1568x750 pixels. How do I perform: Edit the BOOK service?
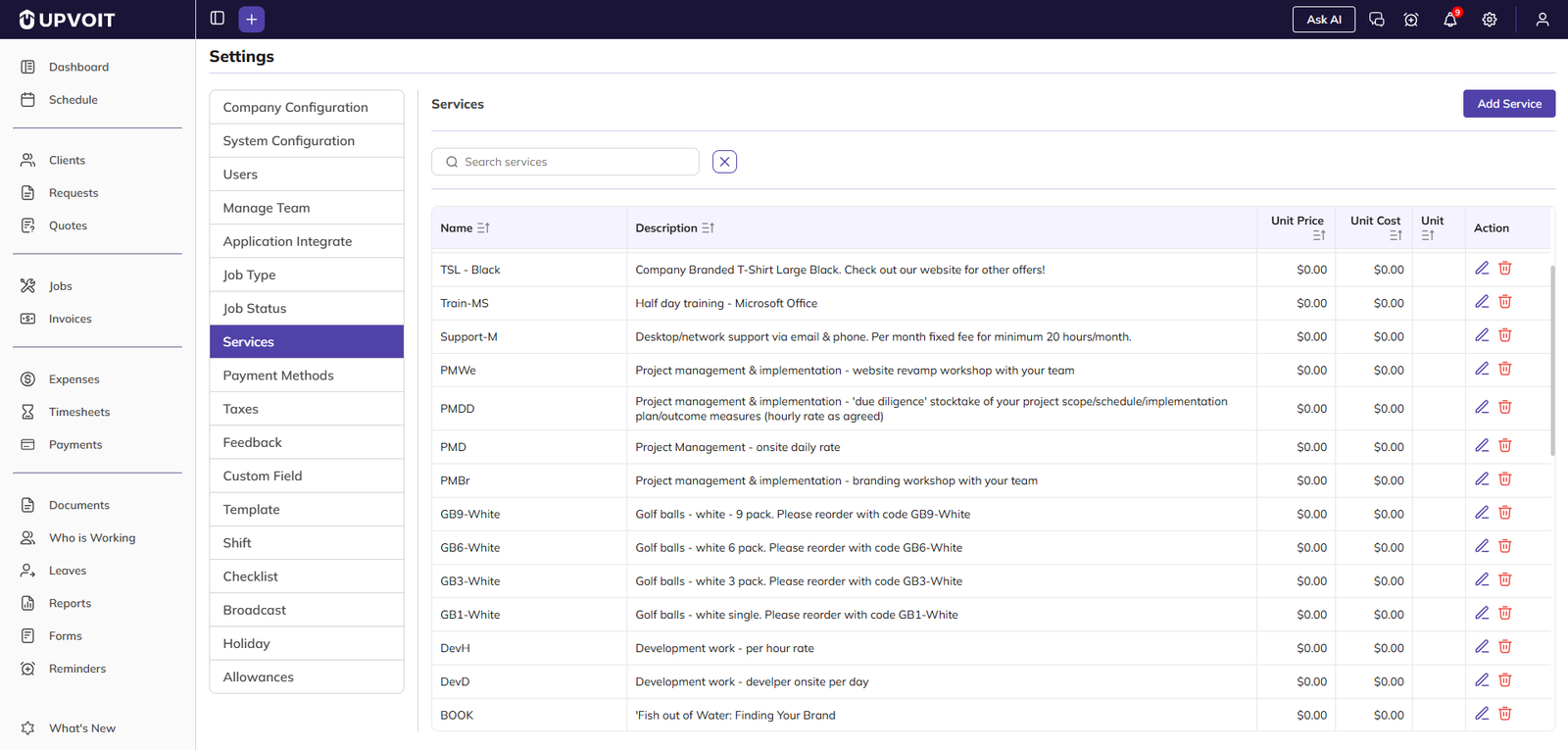(x=1482, y=714)
